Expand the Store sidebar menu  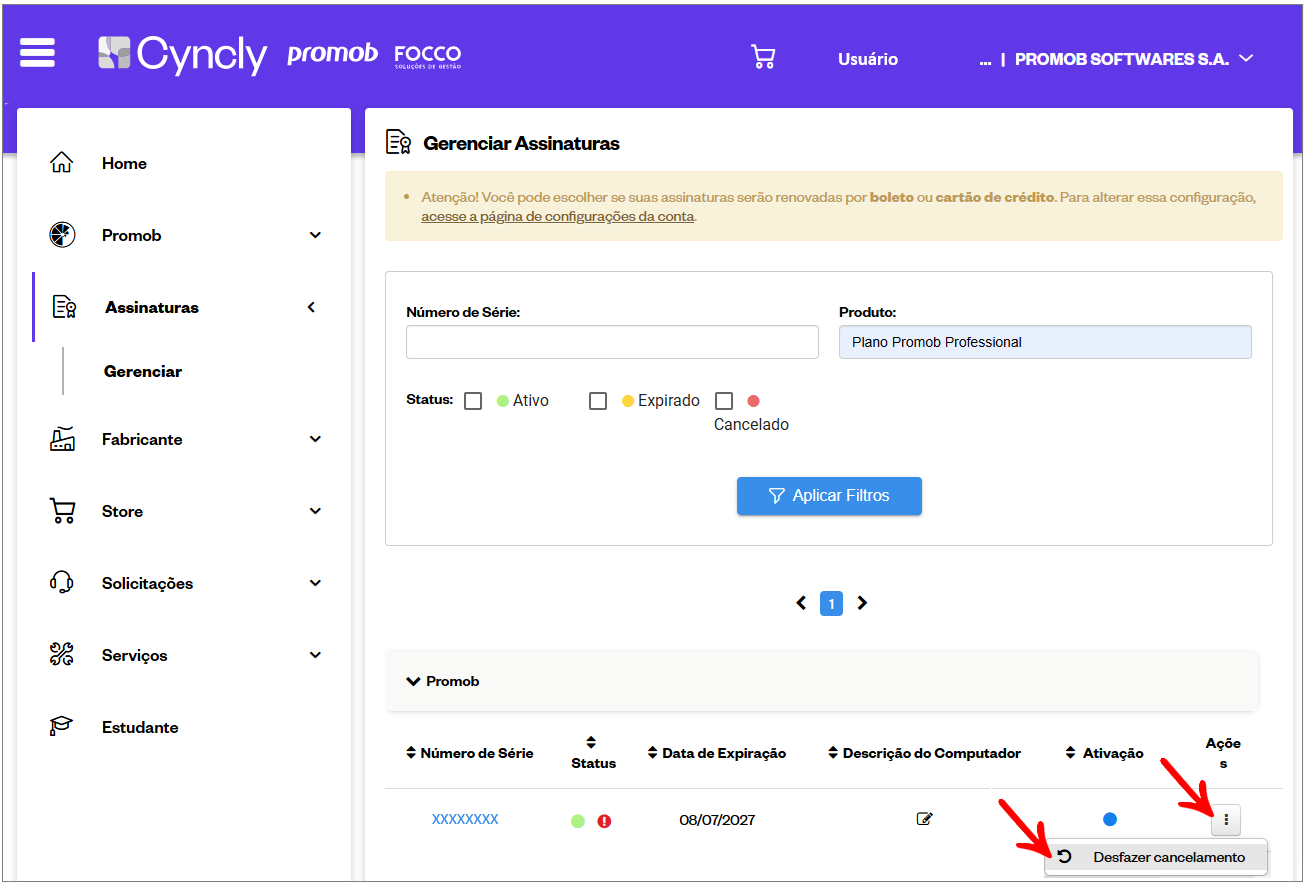pyautogui.click(x=316, y=511)
